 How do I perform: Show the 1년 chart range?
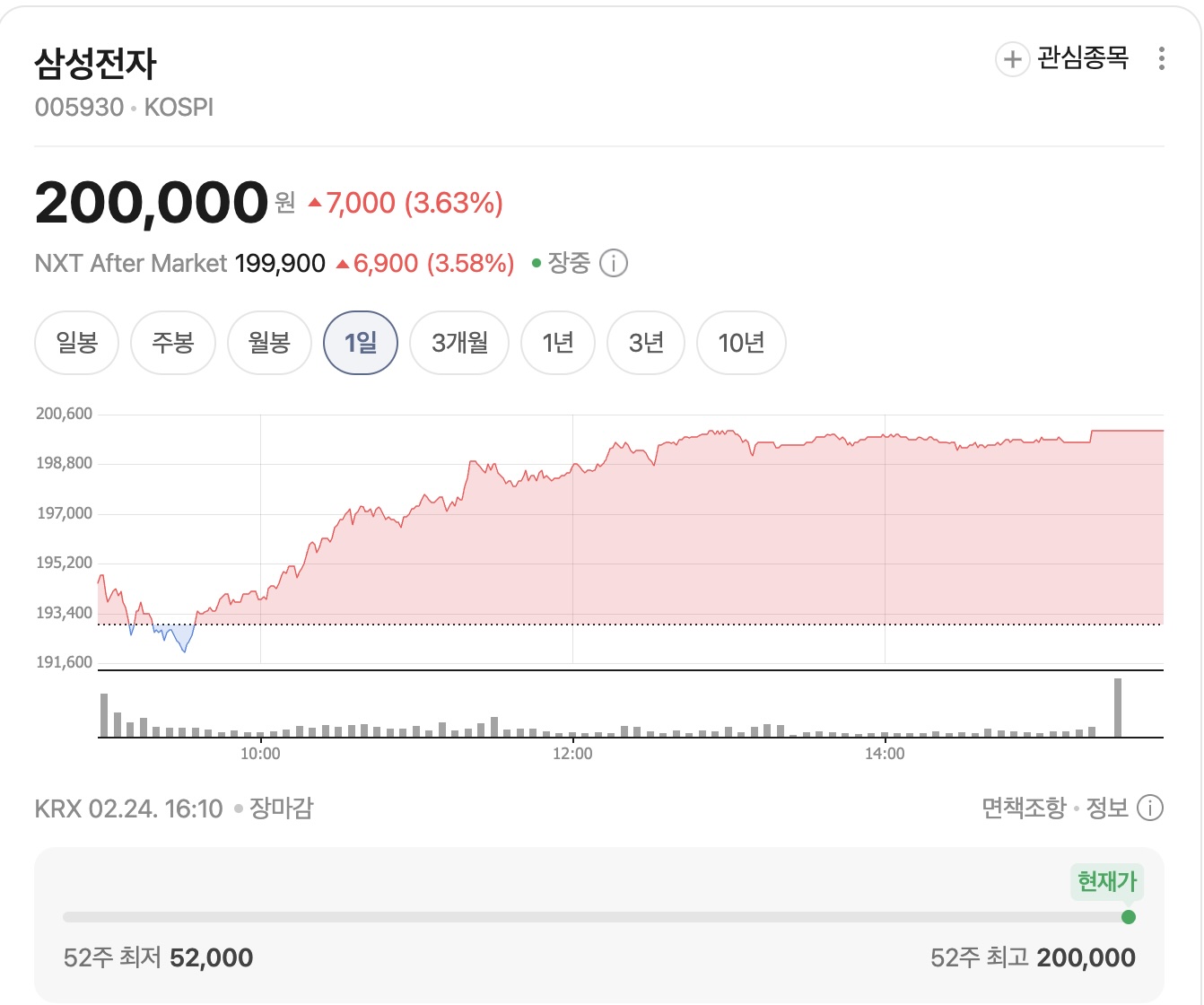pyautogui.click(x=557, y=343)
